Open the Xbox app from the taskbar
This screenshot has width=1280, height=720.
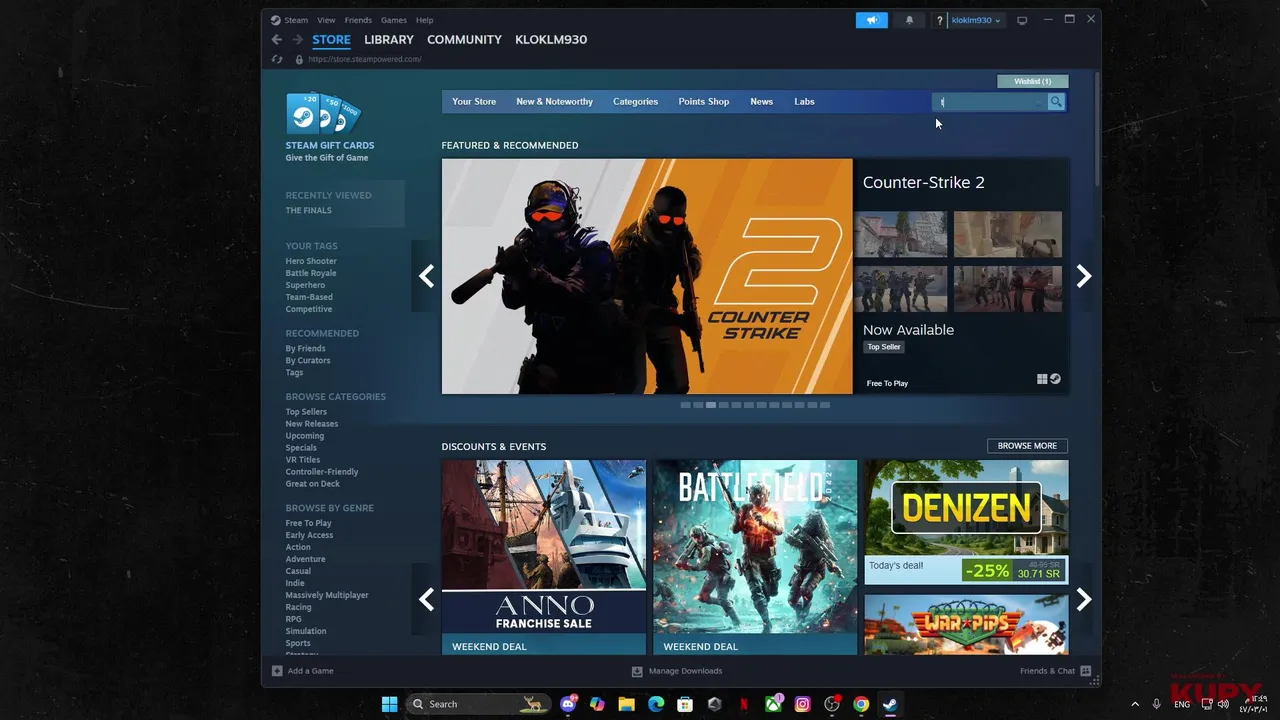point(773,704)
